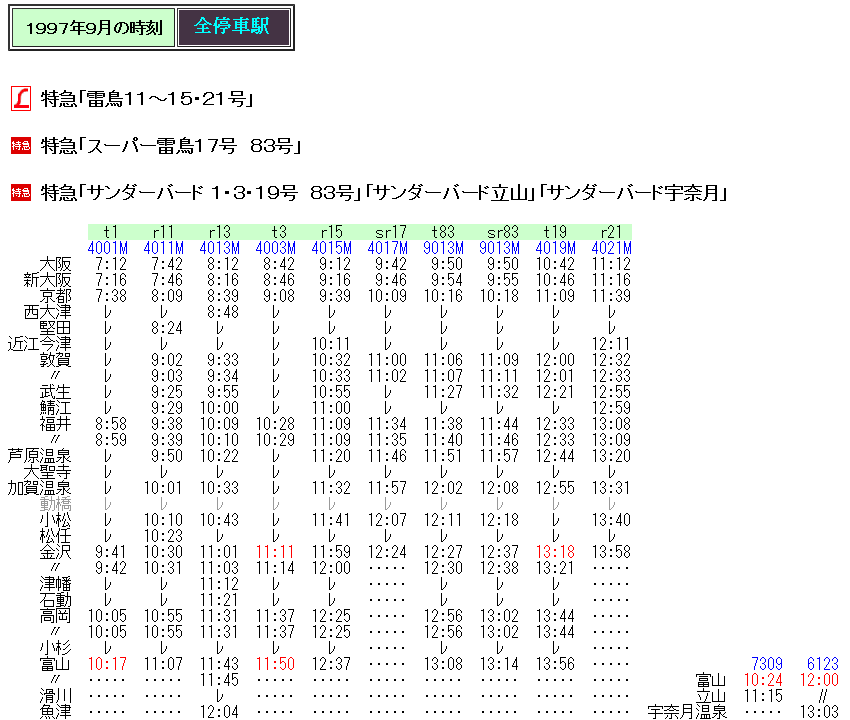Click the 鯖江 station row label
The width and height of the screenshot is (850, 720).
pos(55,408)
